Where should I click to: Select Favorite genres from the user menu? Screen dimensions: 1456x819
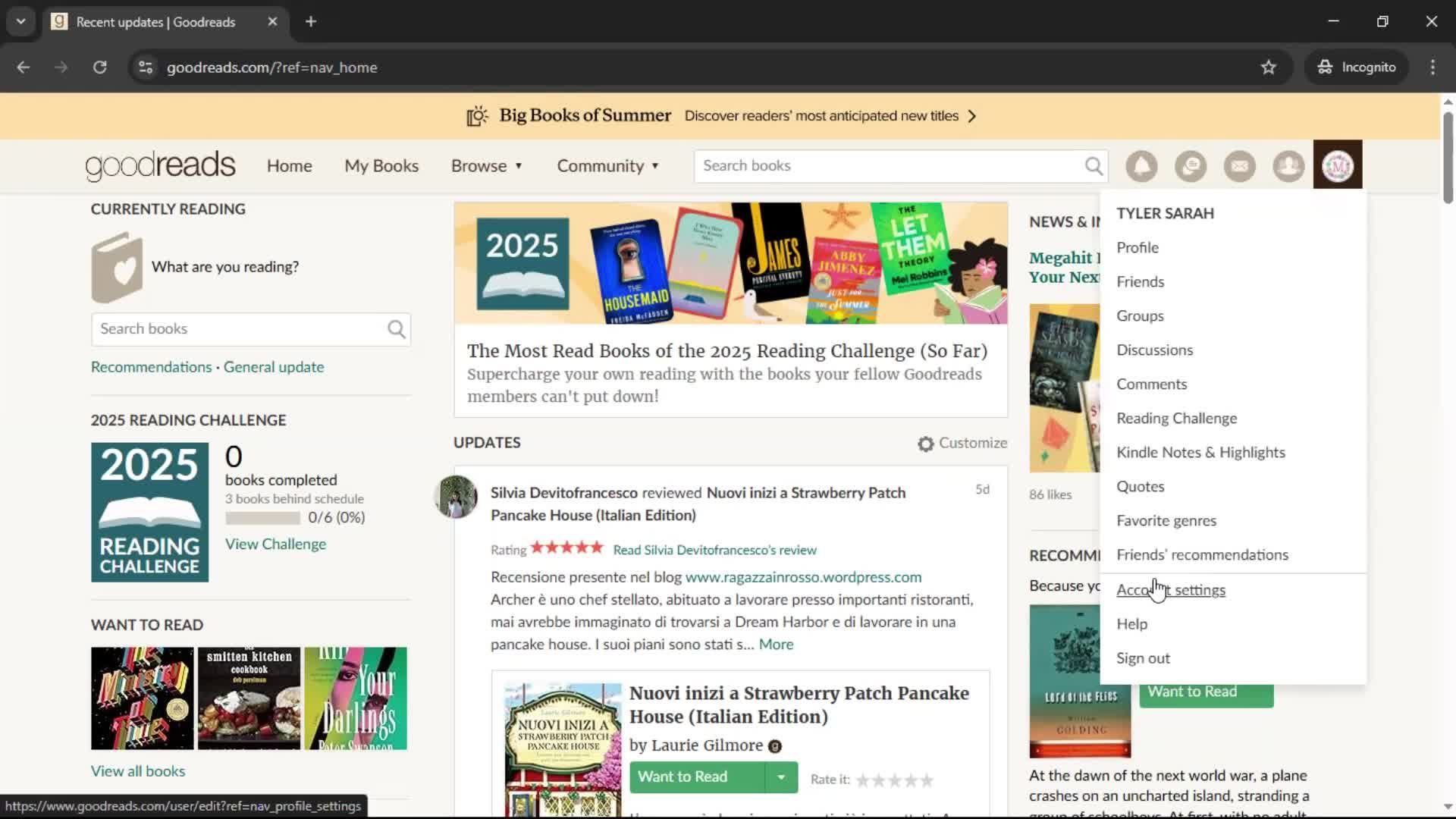1166,521
